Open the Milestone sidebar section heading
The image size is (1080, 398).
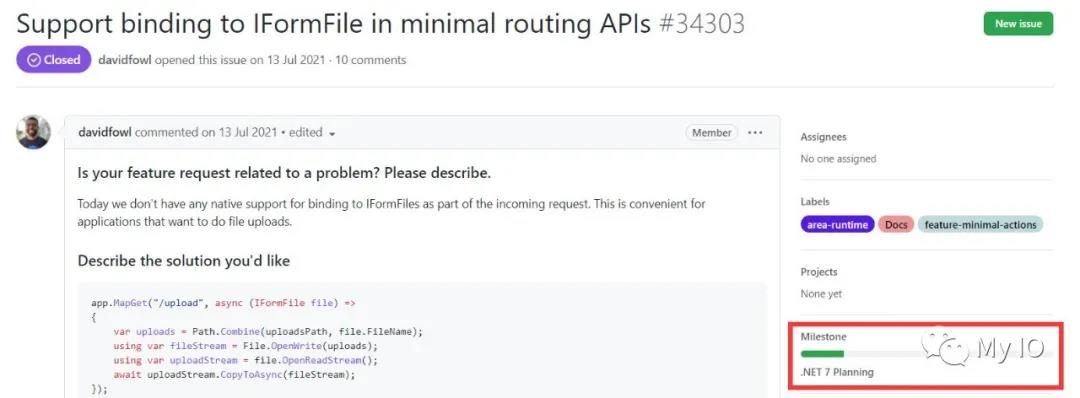[823, 337]
